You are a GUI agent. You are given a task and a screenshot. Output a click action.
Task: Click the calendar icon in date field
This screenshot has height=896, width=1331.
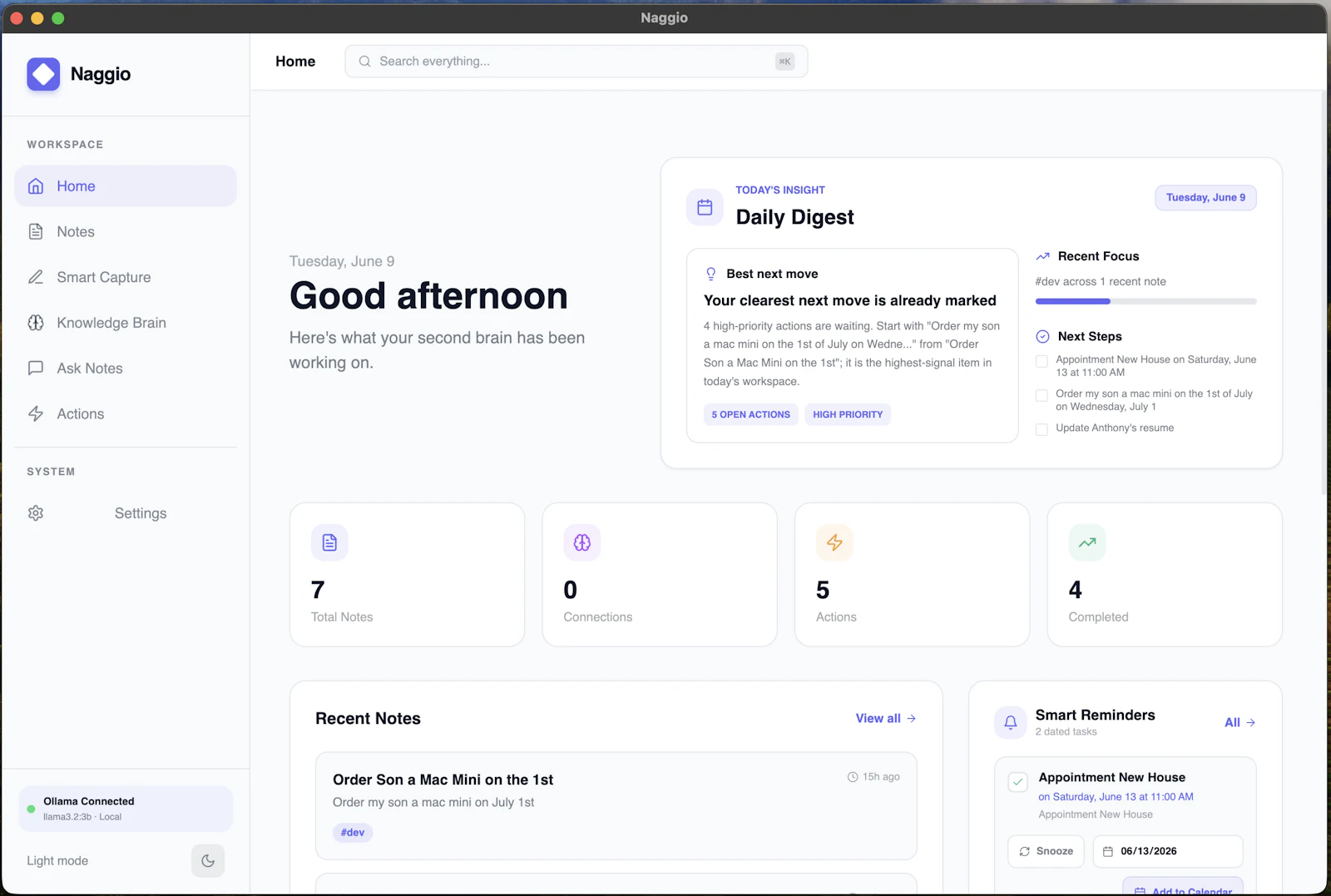point(1108,852)
